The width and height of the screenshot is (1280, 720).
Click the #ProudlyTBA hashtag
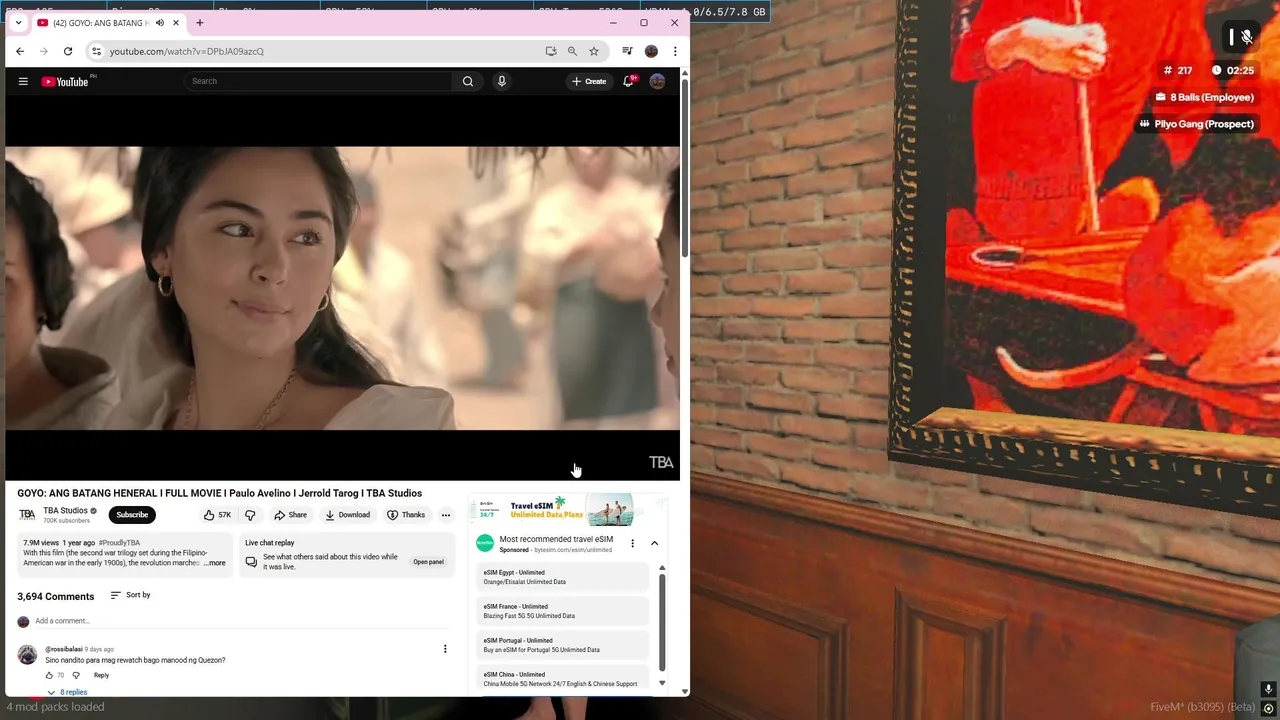119,543
